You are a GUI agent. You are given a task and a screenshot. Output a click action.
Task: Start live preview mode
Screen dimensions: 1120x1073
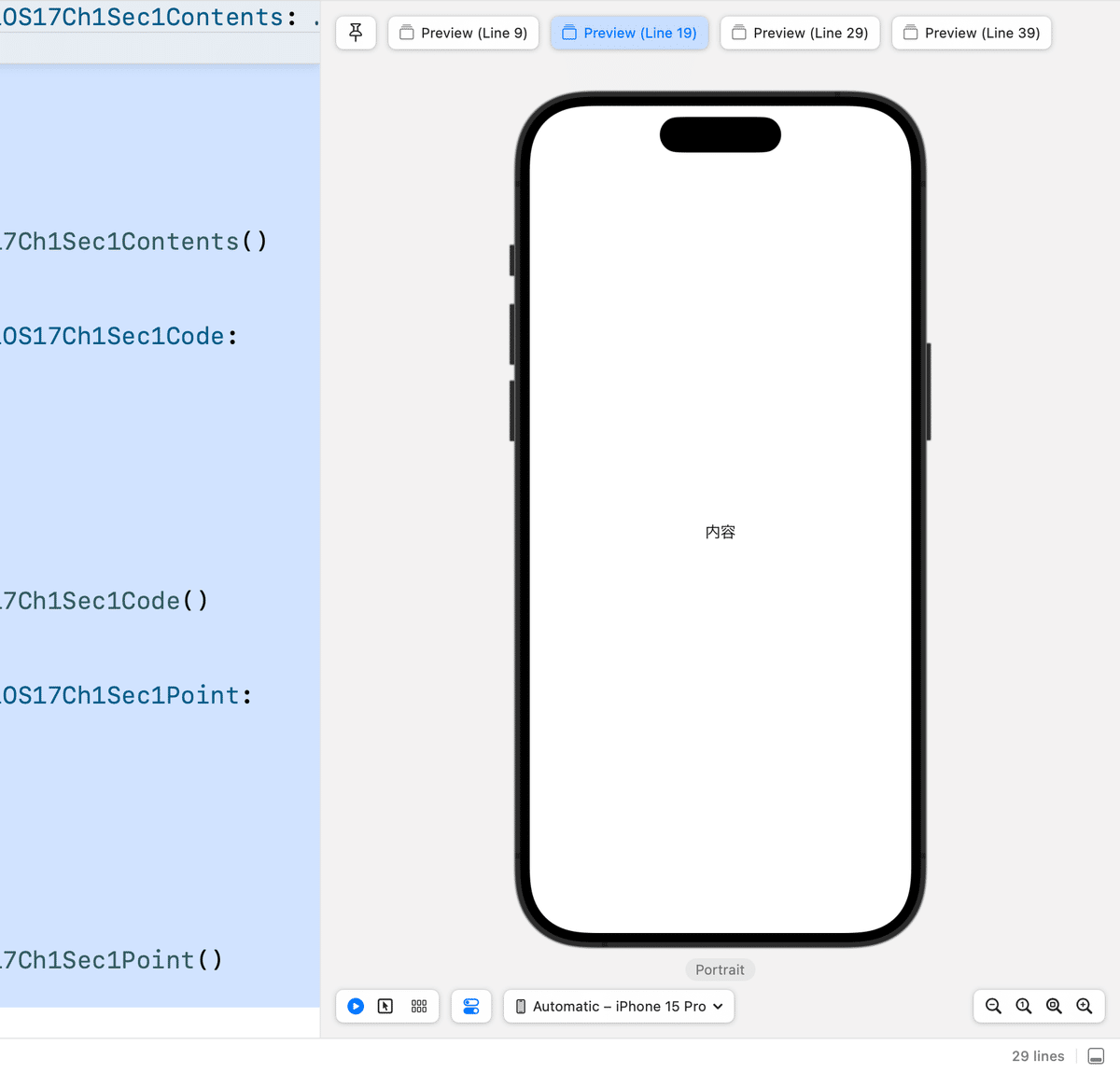(356, 1006)
